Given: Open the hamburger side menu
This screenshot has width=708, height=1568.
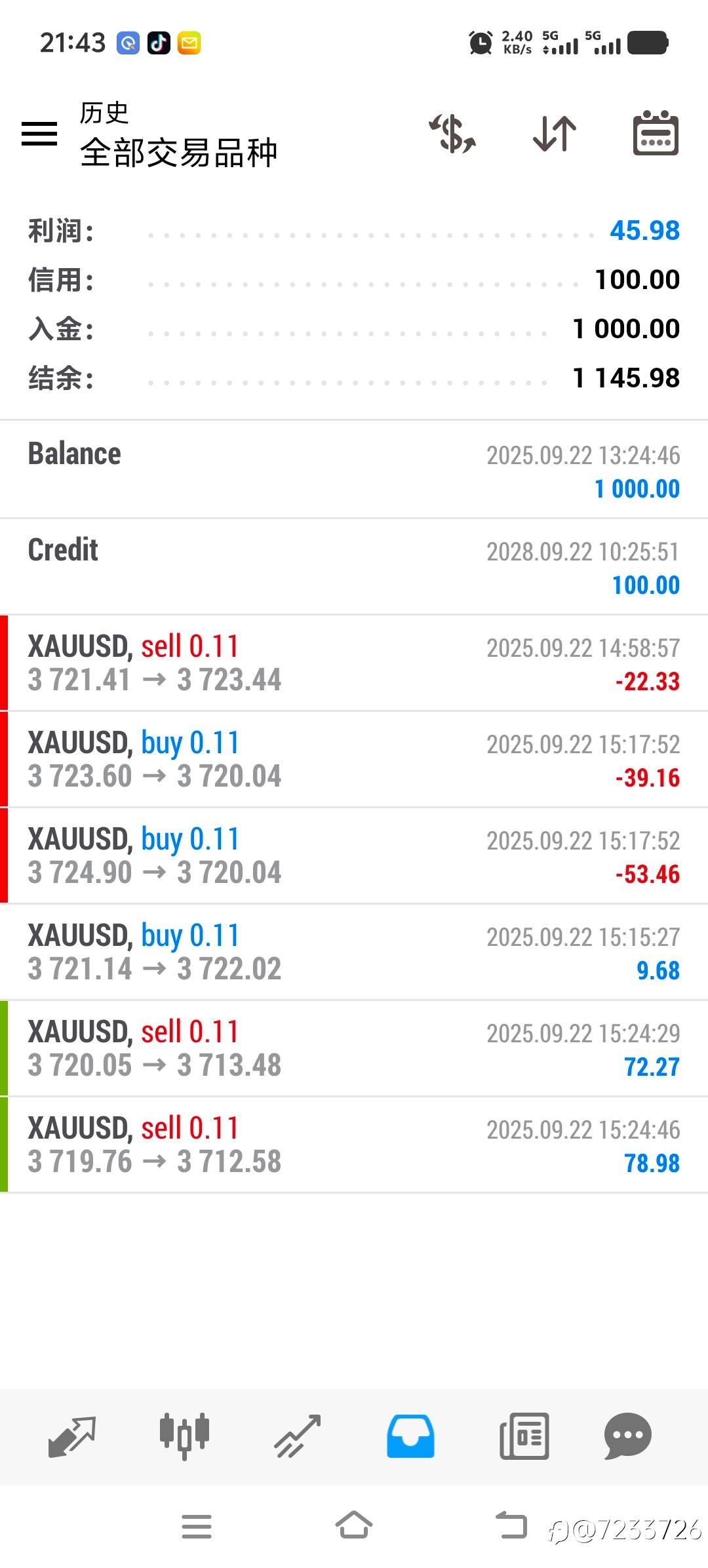Looking at the screenshot, I should point(39,134).
